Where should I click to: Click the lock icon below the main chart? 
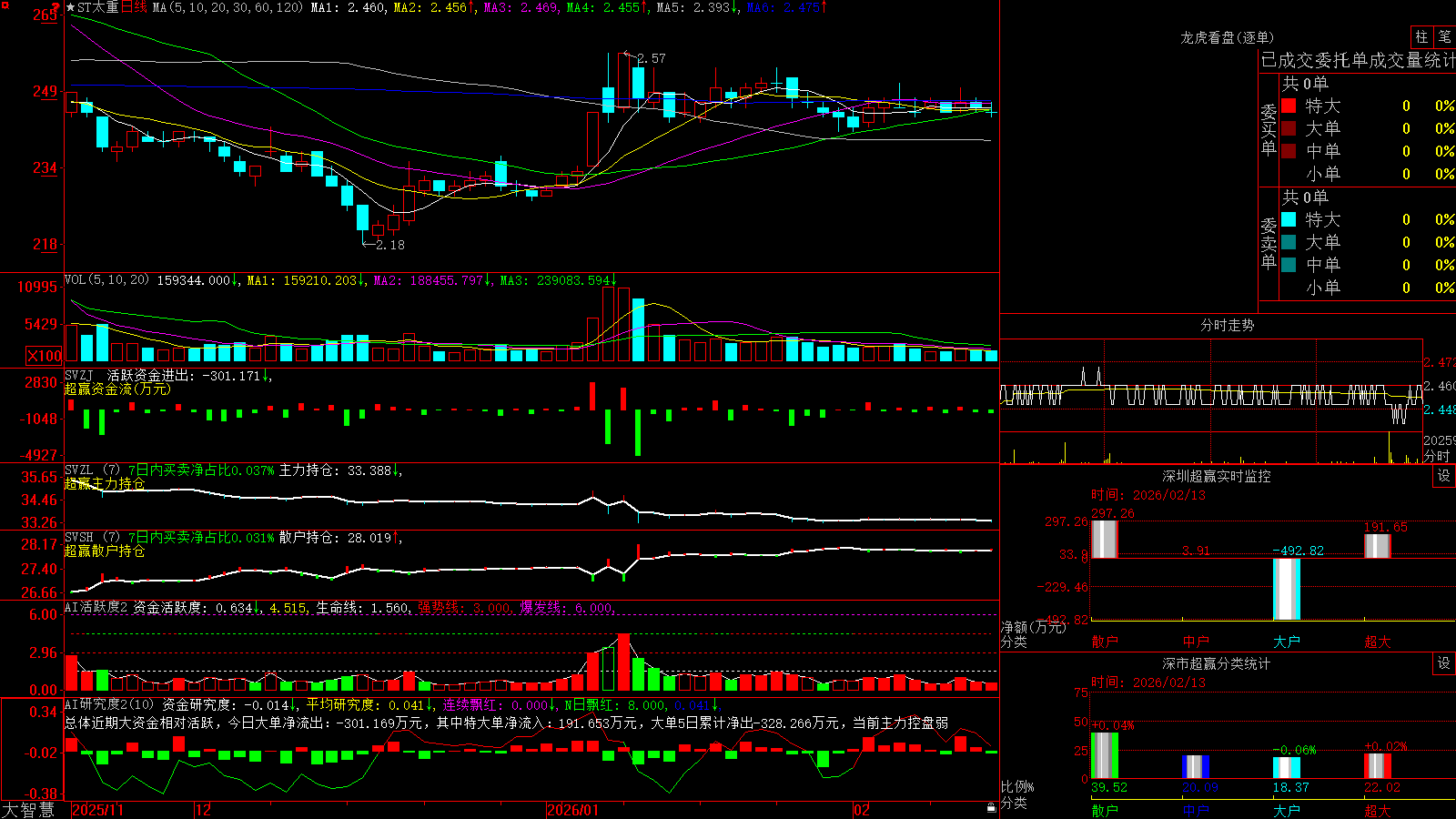991,808
